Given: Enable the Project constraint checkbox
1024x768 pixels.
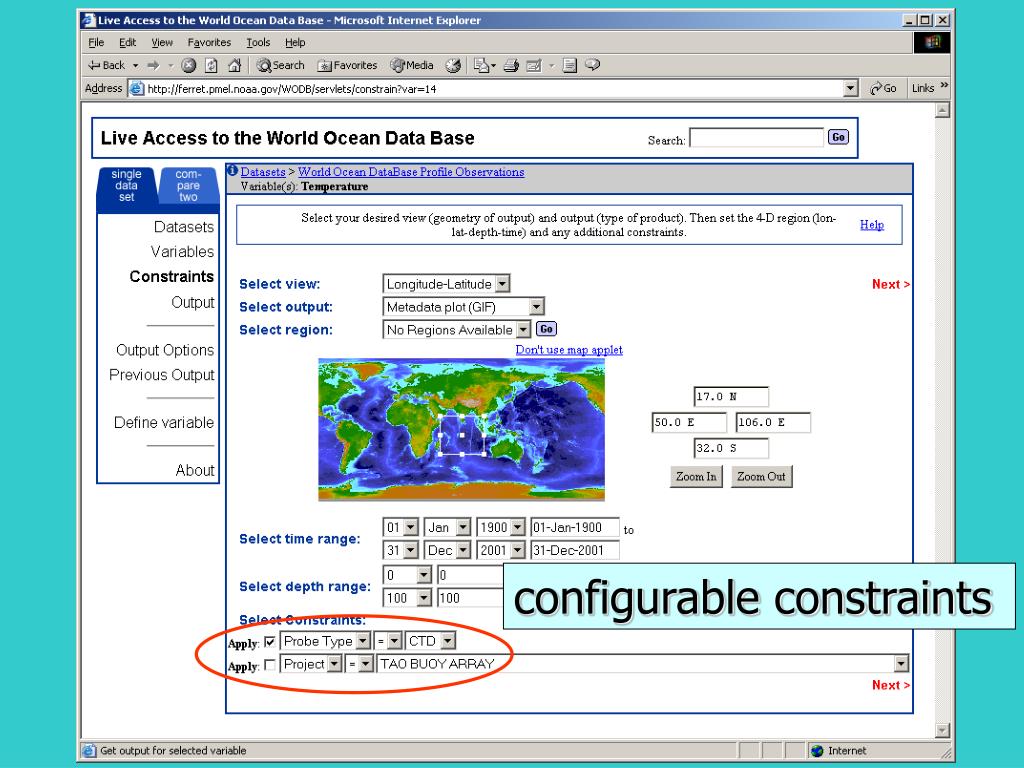Looking at the screenshot, I should [x=270, y=665].
